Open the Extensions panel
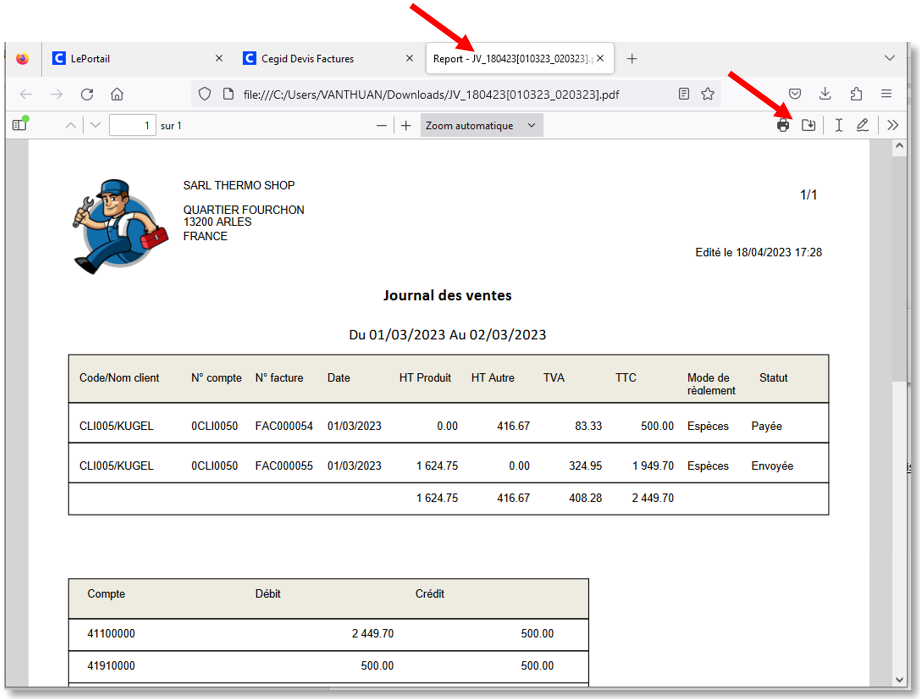This screenshot has height=699, width=920. [855, 93]
